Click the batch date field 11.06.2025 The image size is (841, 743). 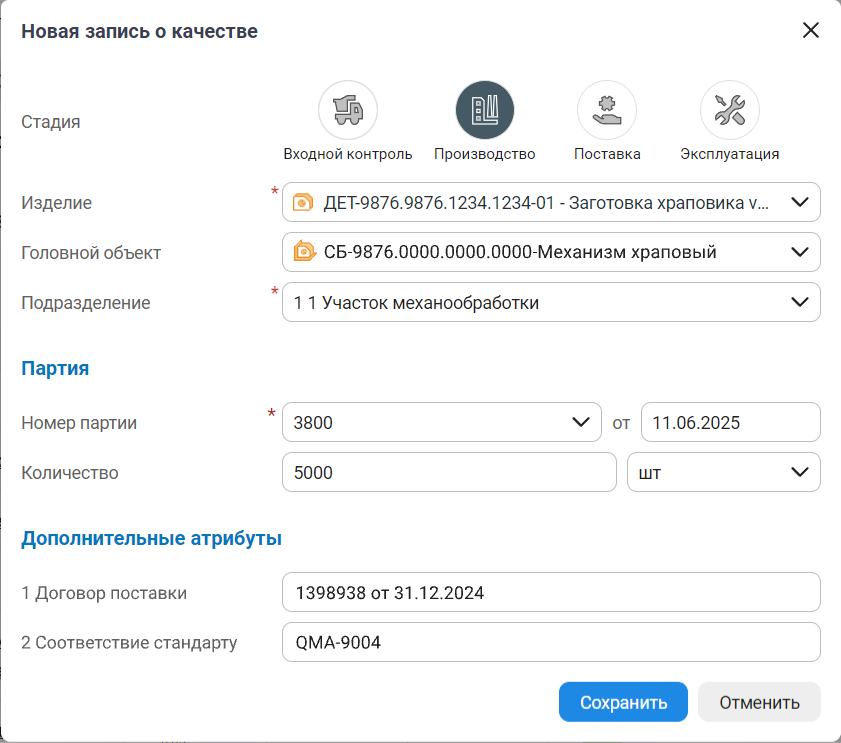click(729, 422)
